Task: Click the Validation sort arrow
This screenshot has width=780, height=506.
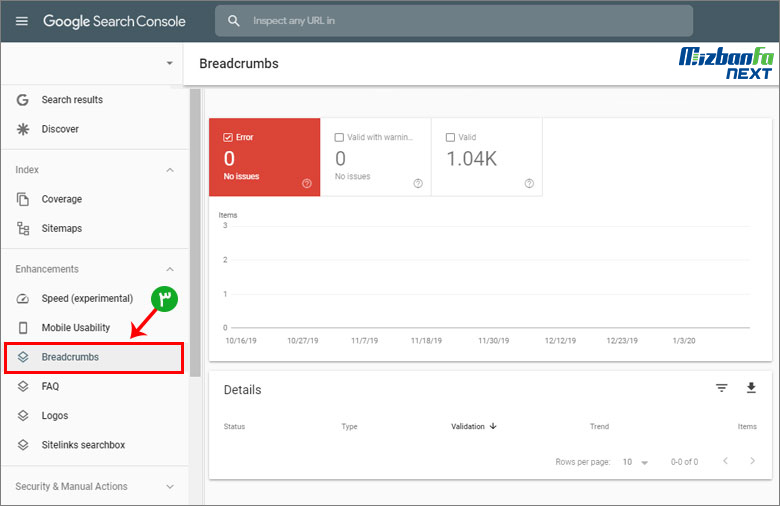Action: pyautogui.click(x=493, y=426)
